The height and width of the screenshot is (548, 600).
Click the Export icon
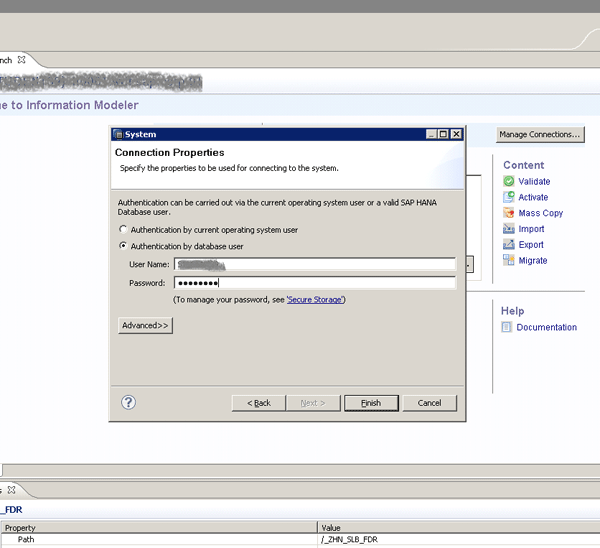tap(508, 245)
